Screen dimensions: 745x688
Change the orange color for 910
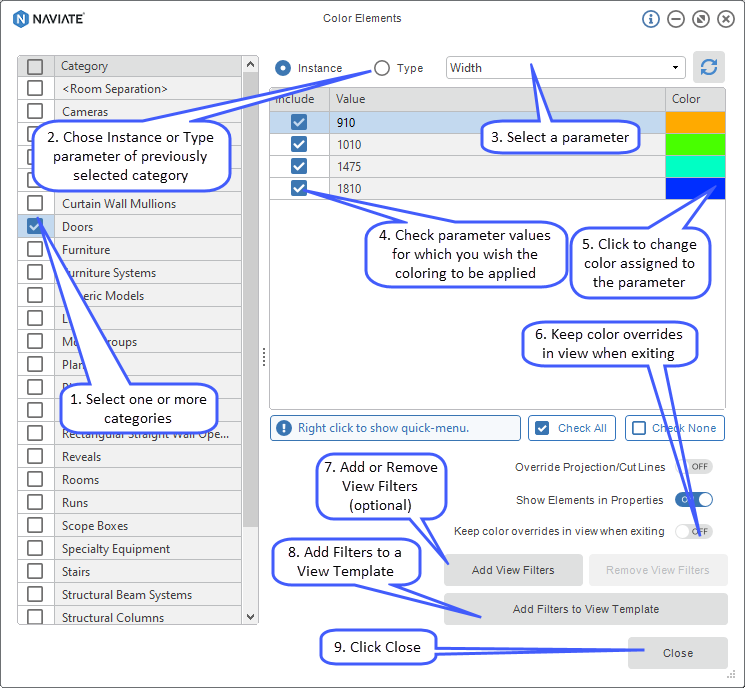(x=695, y=123)
